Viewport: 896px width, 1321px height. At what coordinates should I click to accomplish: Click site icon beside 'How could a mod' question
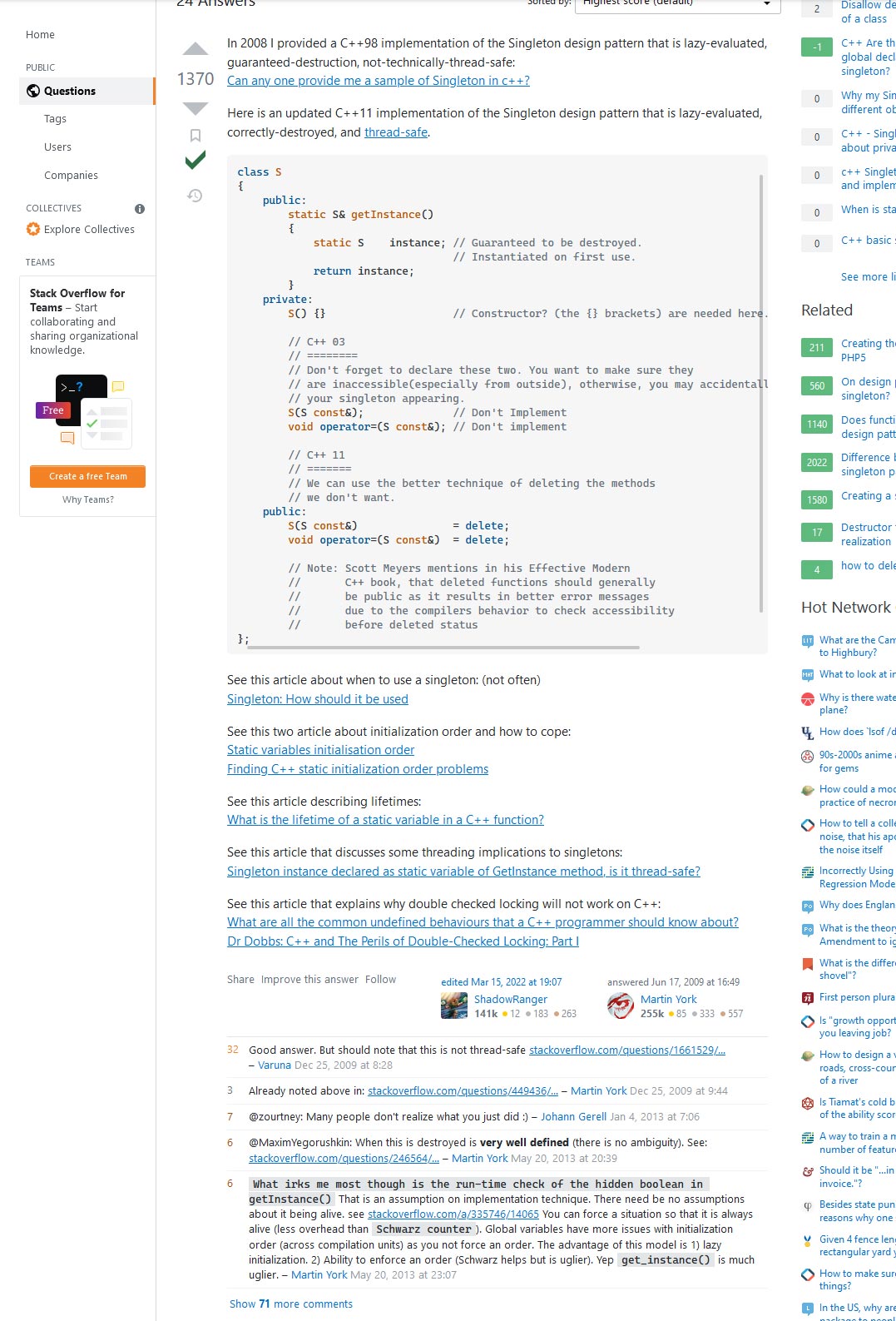point(807,790)
